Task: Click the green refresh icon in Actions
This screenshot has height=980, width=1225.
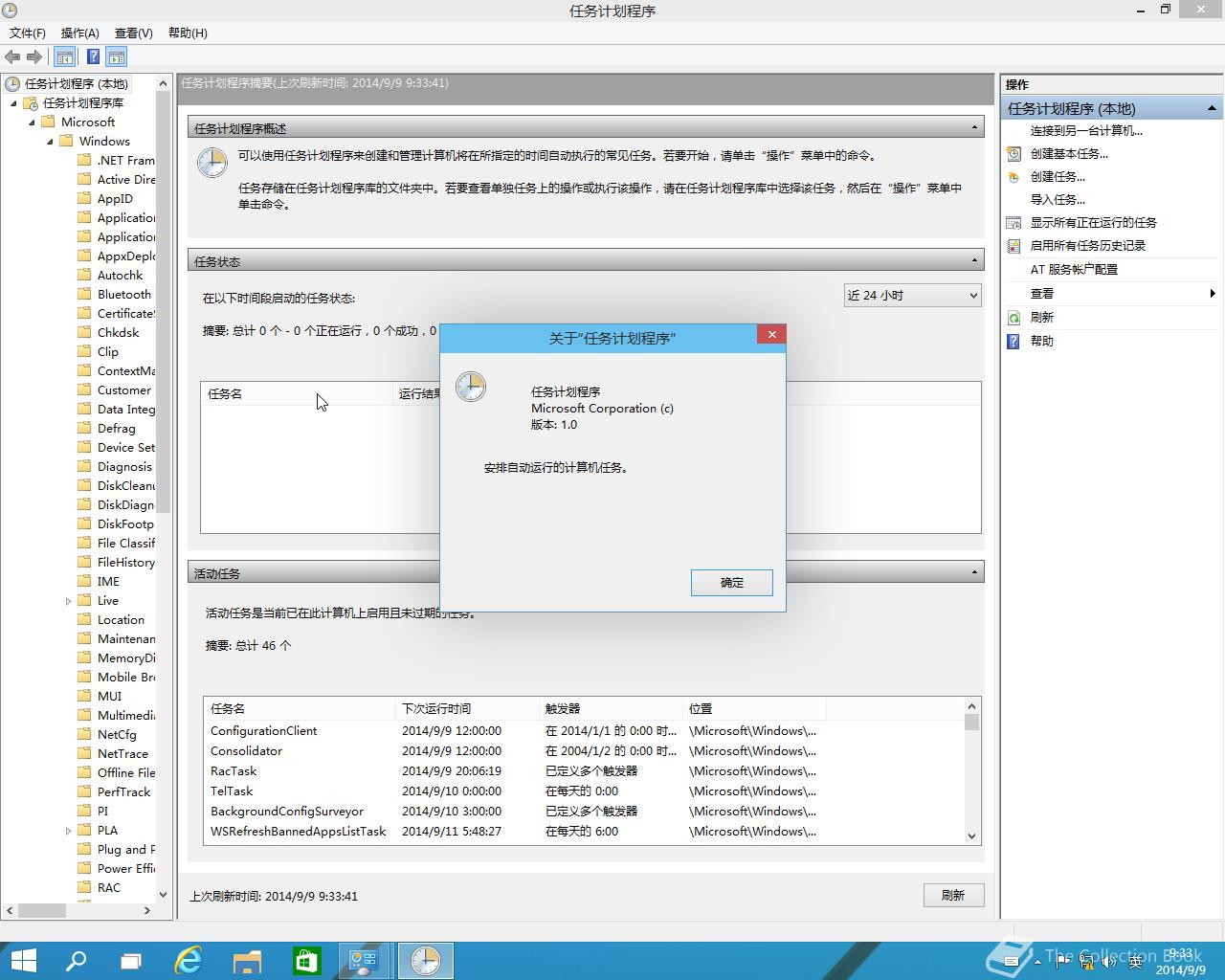Action: [1013, 317]
